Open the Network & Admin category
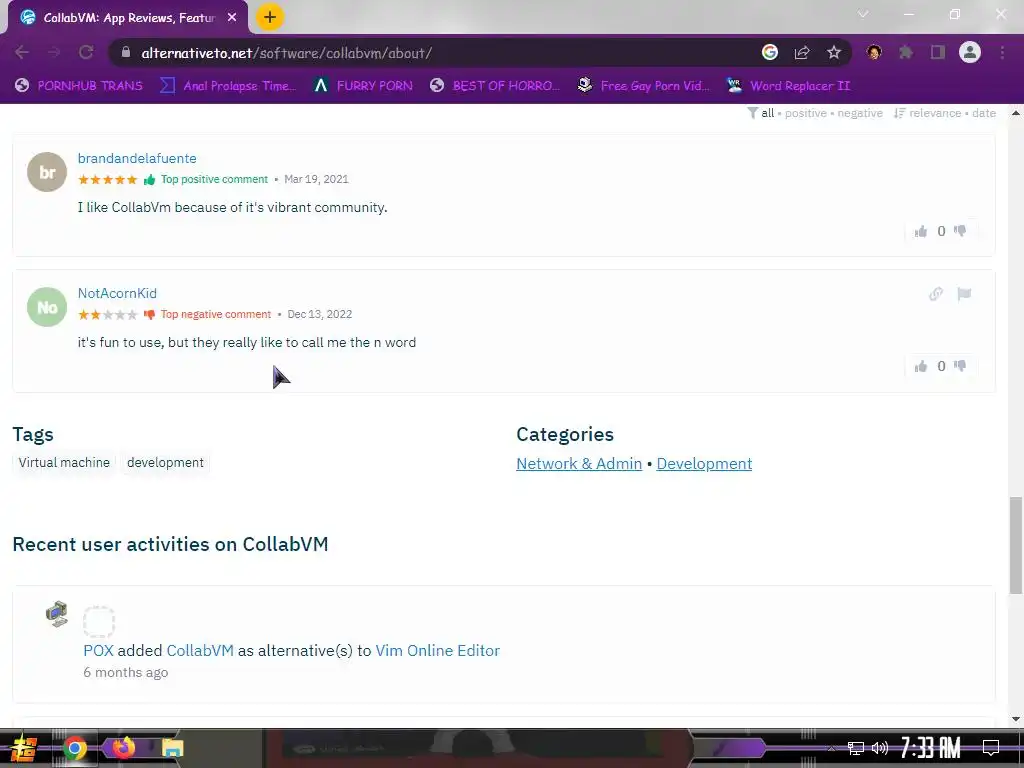 coord(579,464)
